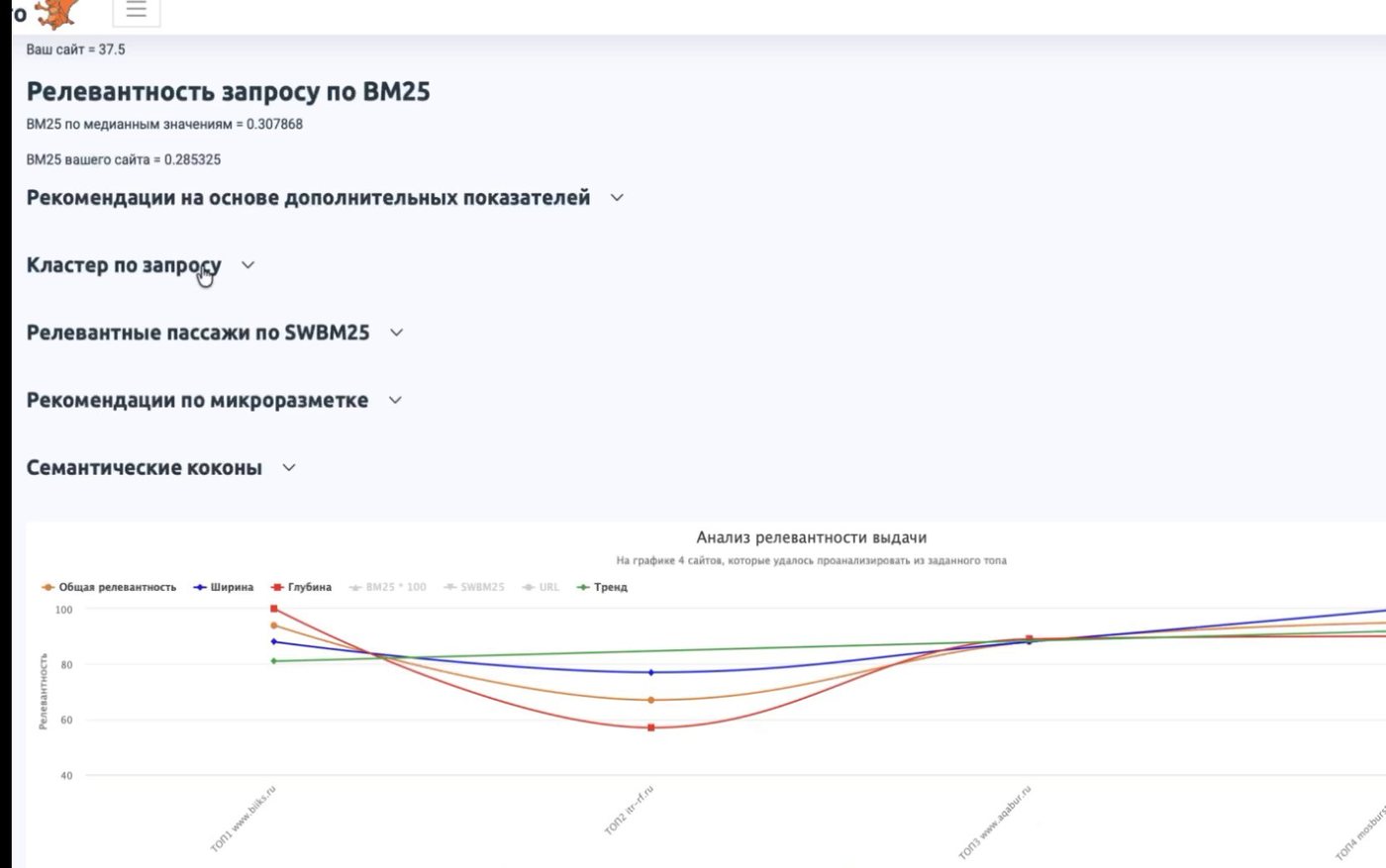
Task: Enable the 'BM25 * 100' legend series
Action: click(x=388, y=587)
